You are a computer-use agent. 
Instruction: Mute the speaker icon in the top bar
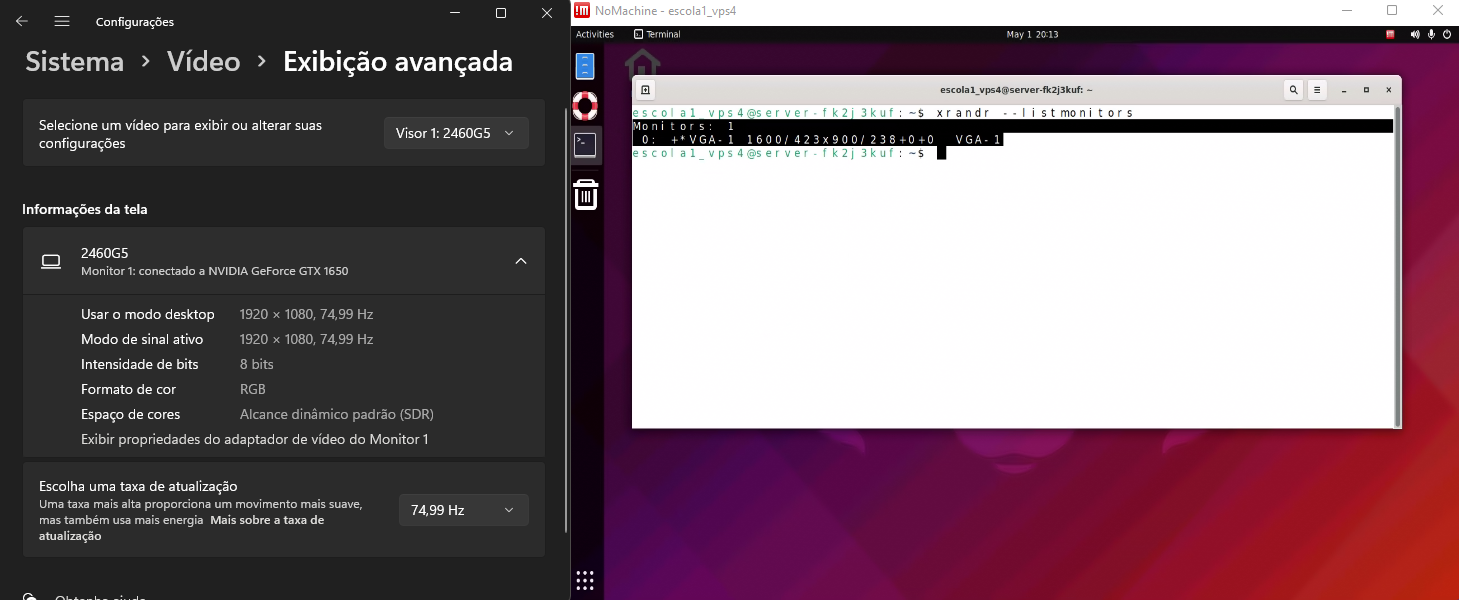(1414, 33)
